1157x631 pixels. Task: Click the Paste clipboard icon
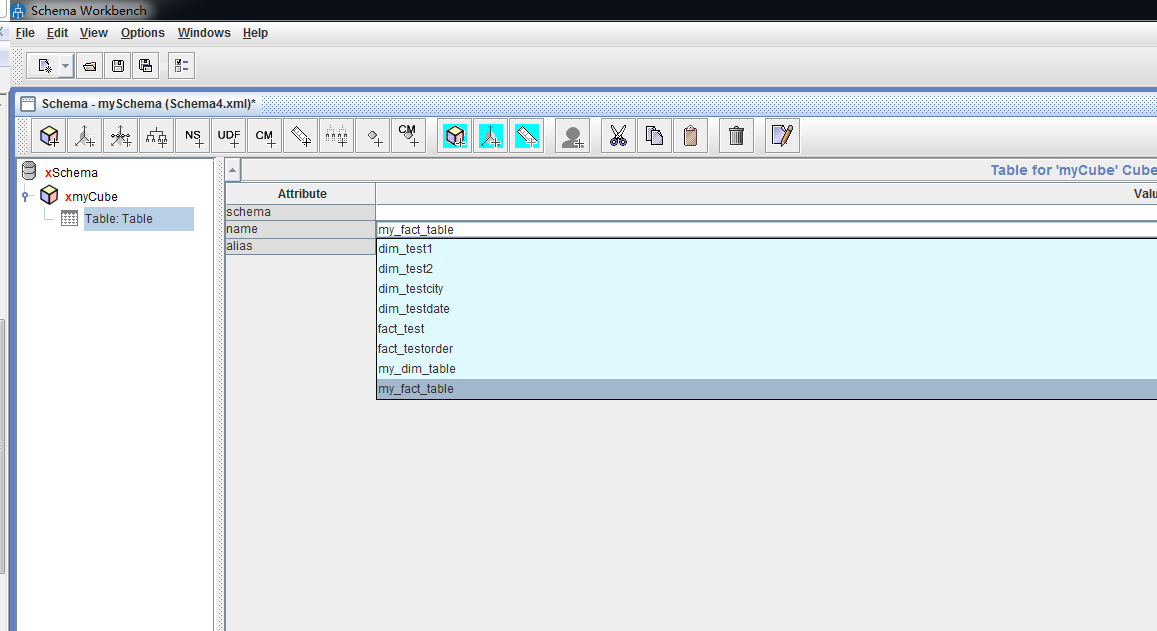[691, 136]
